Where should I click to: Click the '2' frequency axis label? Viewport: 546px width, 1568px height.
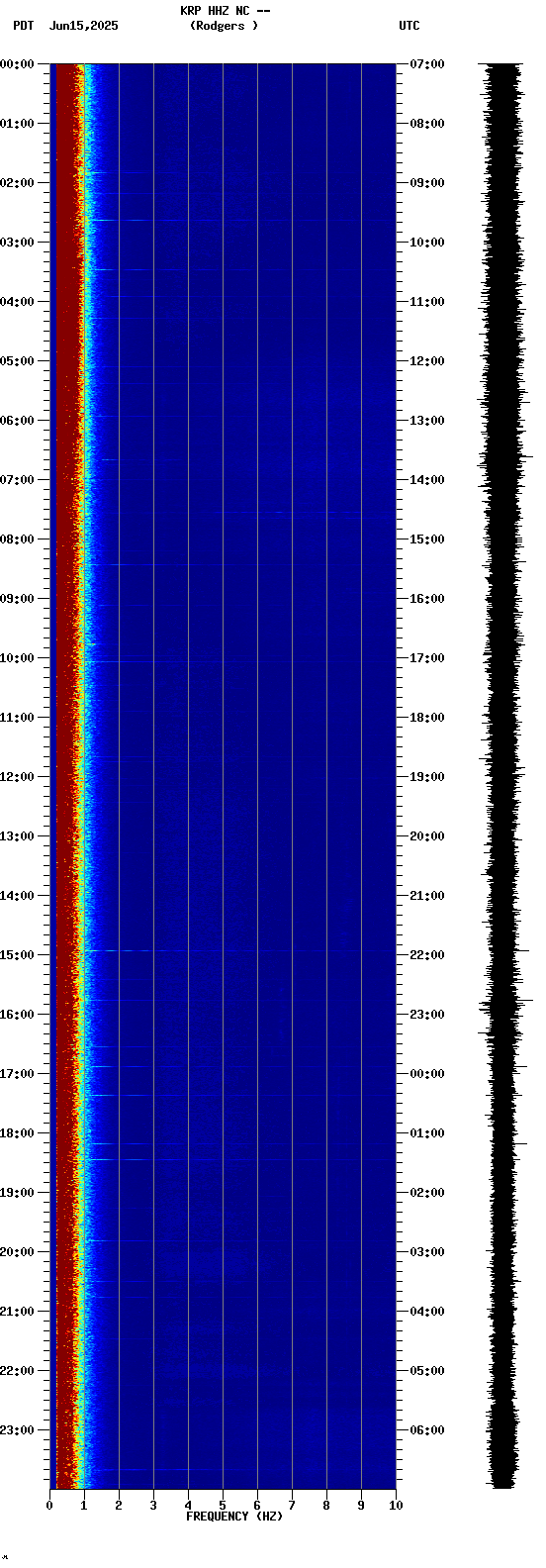119,1506
